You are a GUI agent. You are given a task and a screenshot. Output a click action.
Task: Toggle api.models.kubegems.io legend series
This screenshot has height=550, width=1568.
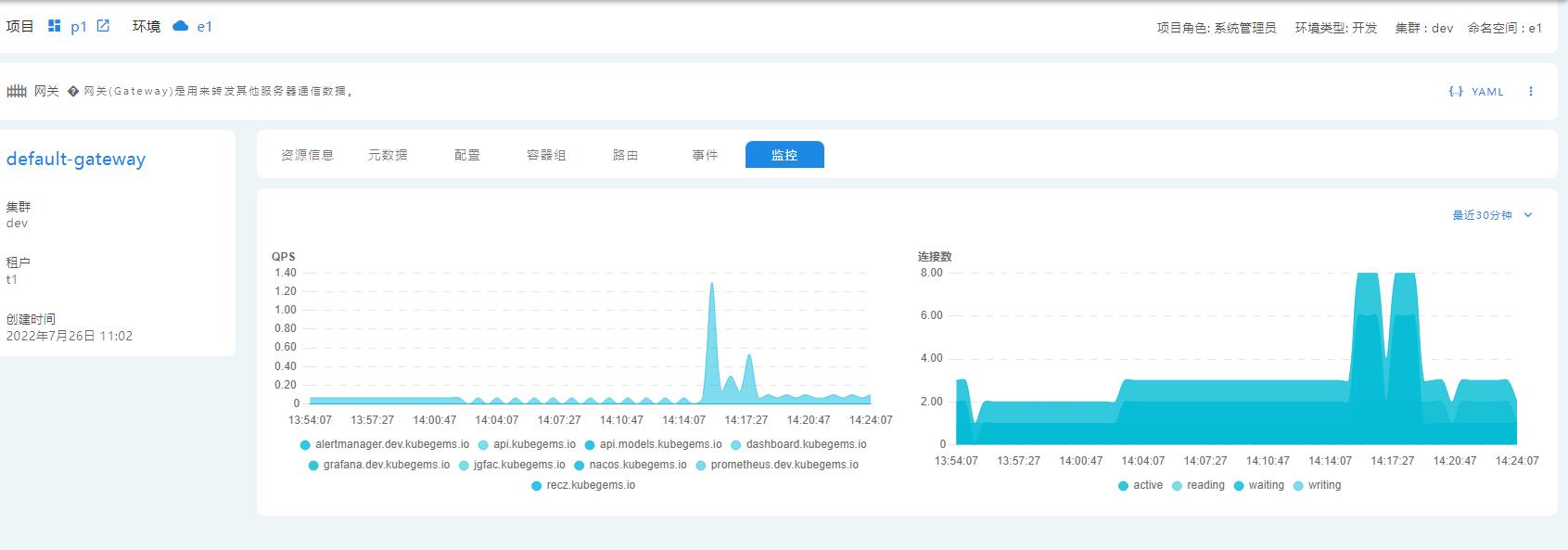pyautogui.click(x=653, y=444)
